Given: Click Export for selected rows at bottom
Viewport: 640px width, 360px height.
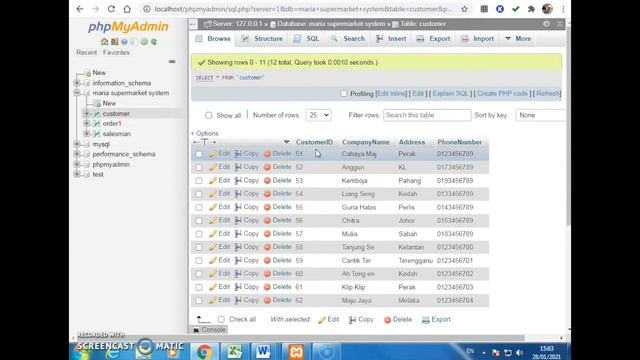Looking at the screenshot, I should 436,320.
